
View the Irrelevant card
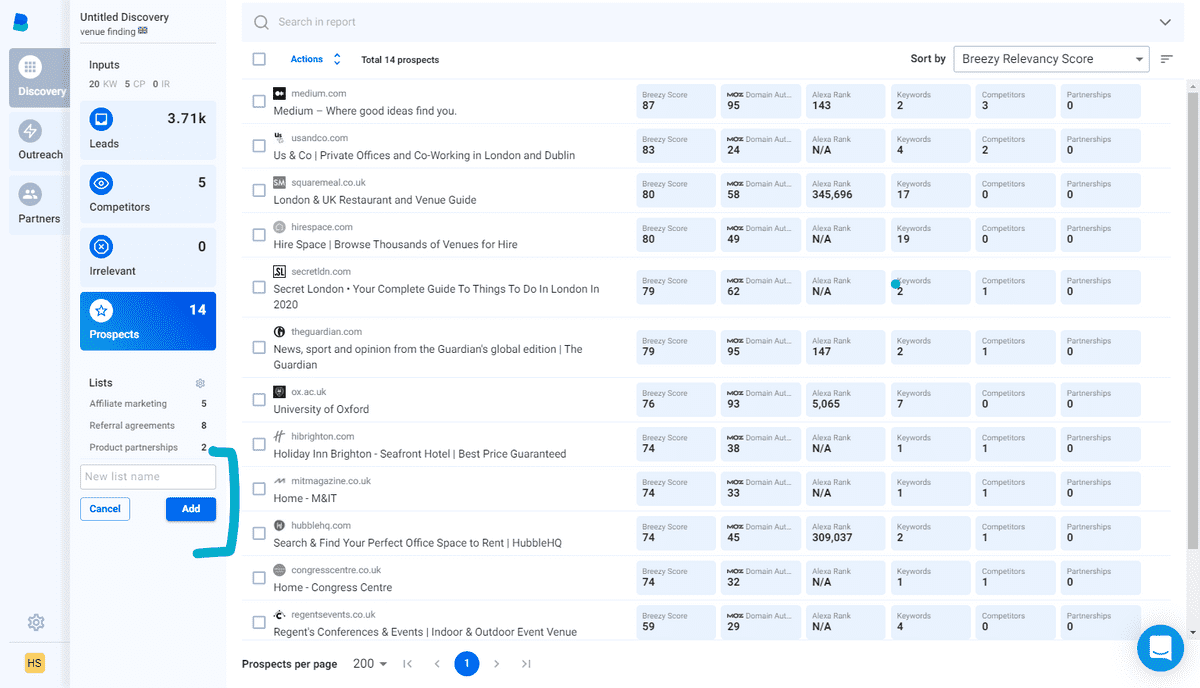point(148,258)
